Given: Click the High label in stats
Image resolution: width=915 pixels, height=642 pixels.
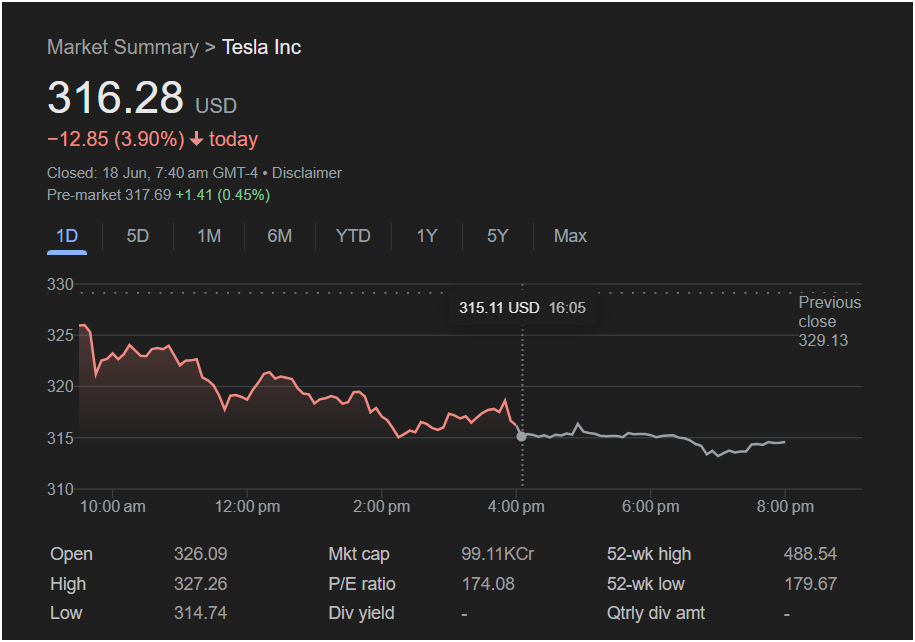Looking at the screenshot, I should (68, 584).
